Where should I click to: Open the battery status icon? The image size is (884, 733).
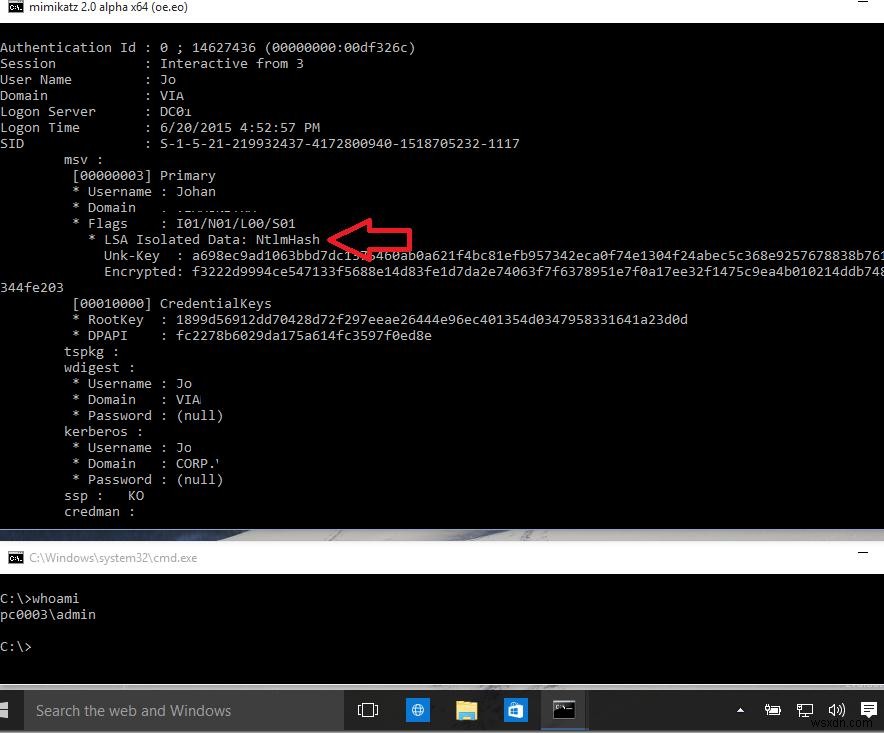(772, 710)
